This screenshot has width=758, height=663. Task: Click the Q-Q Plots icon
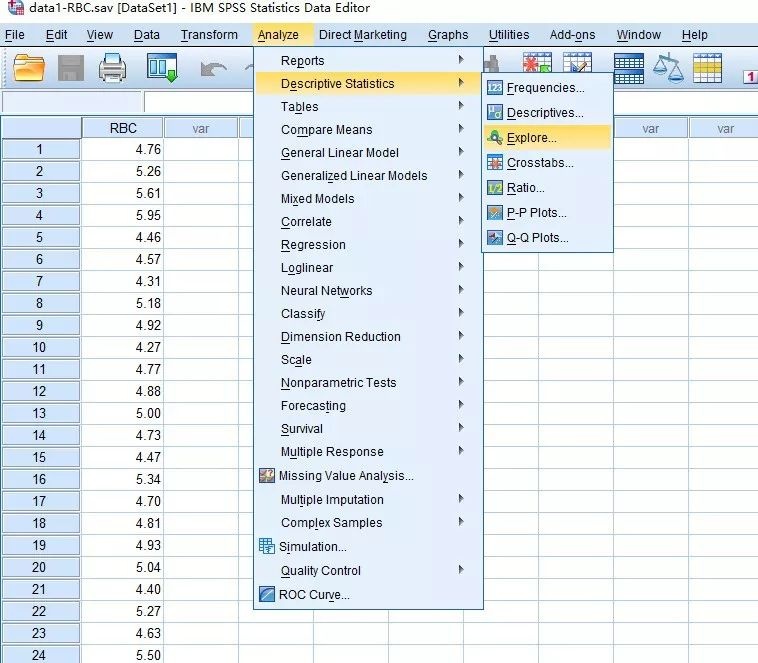(495, 237)
